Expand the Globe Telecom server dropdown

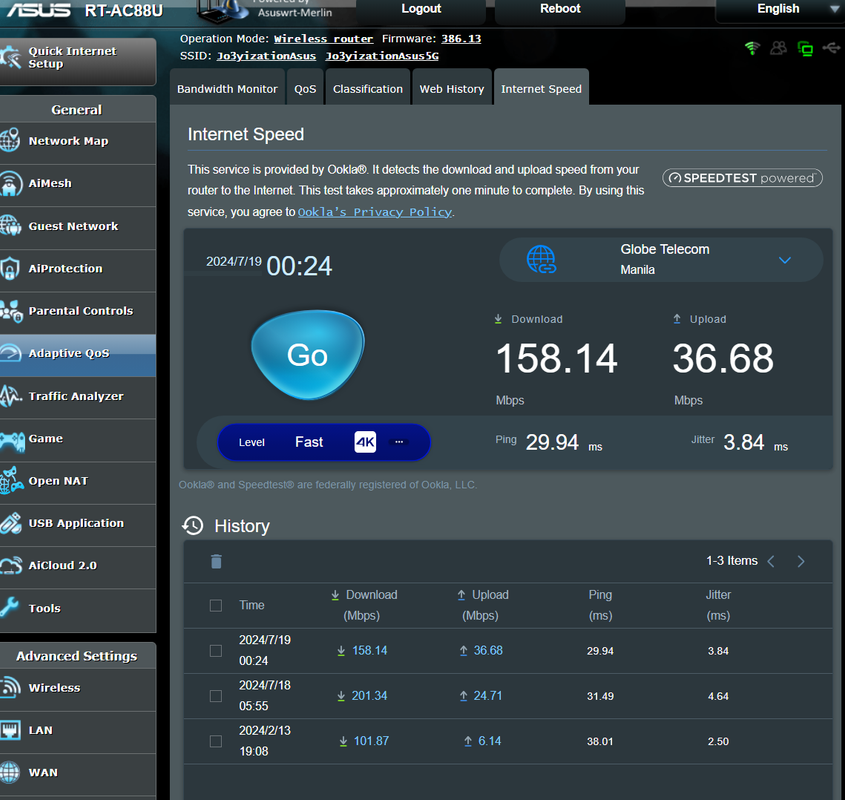click(x=785, y=260)
